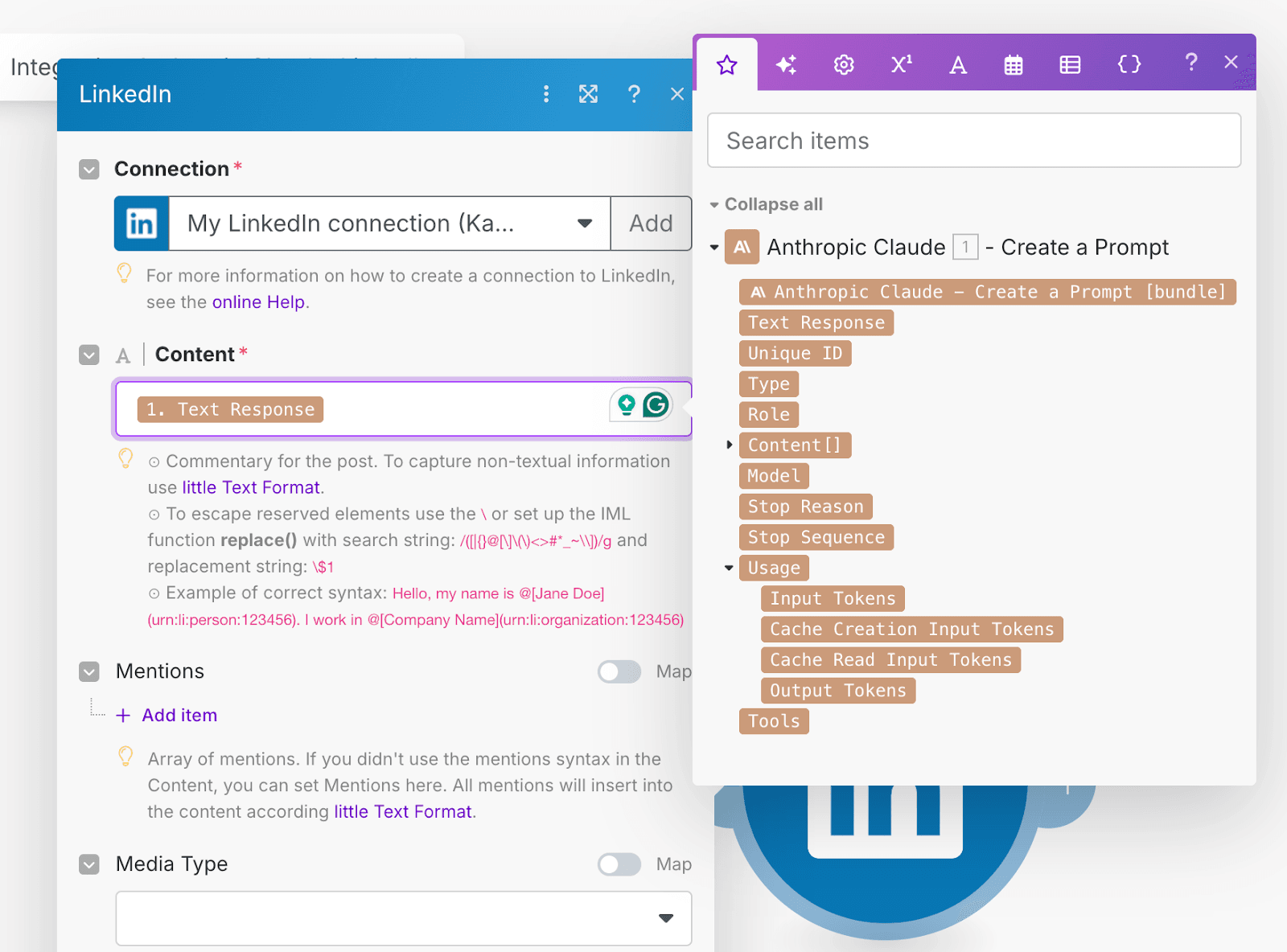Toggle the Connection field checkbox
The image size is (1287, 952).
click(x=89, y=170)
